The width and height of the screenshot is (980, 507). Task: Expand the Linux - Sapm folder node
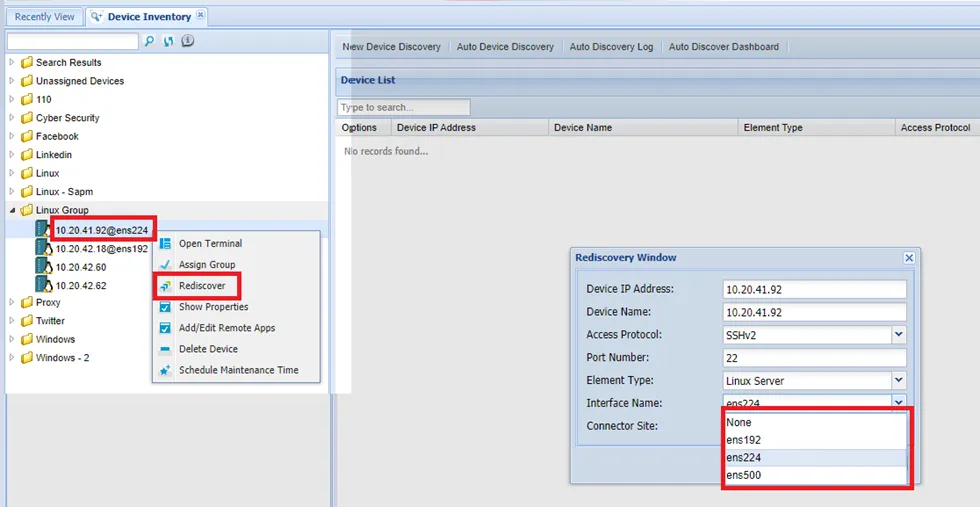point(12,192)
